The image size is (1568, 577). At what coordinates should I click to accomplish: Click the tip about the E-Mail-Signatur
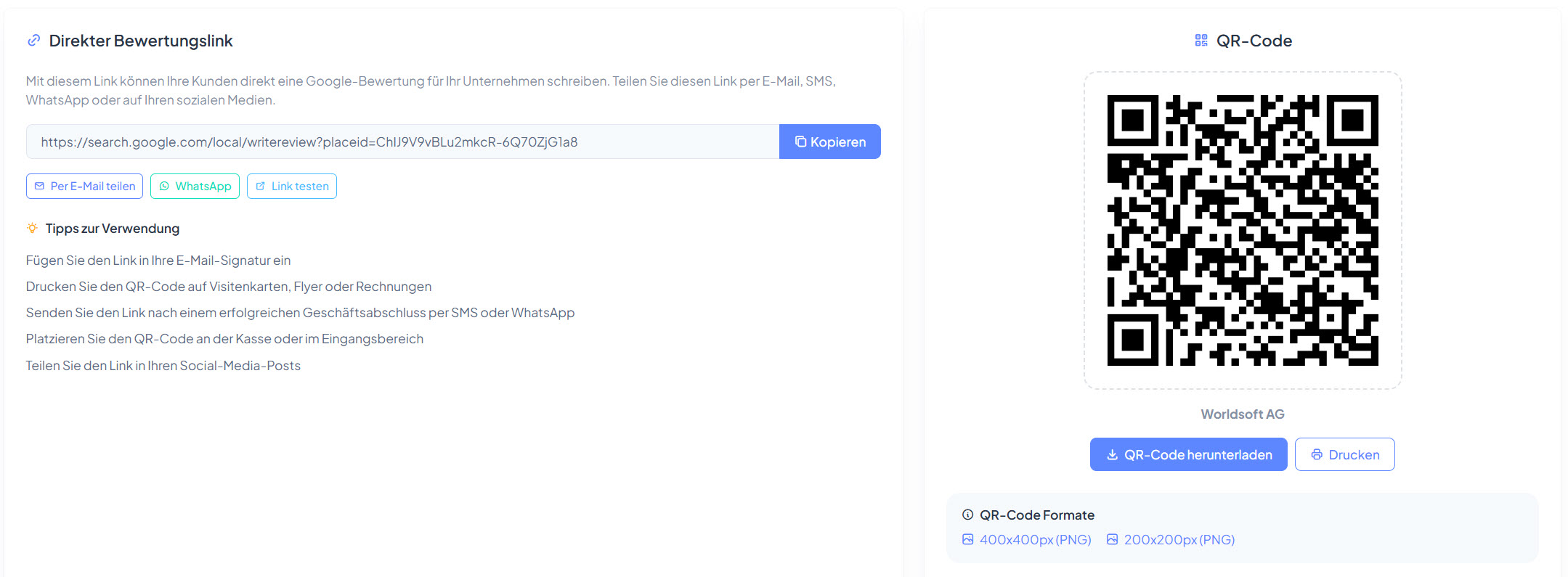pos(158,261)
